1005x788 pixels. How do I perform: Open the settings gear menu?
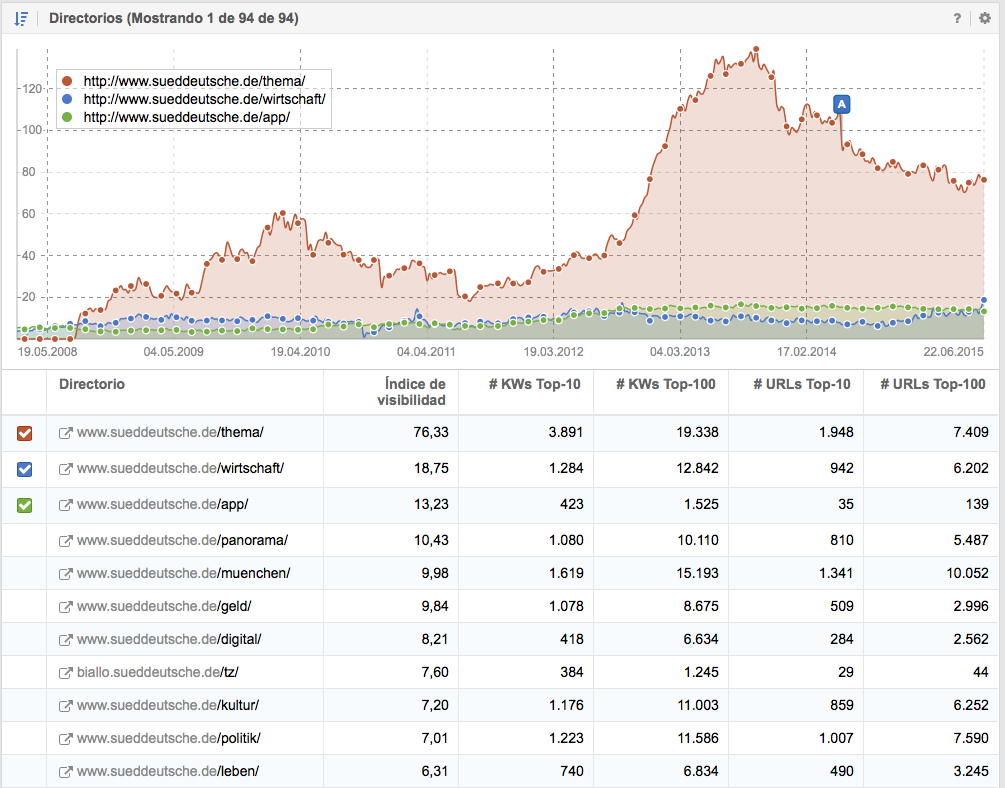point(985,18)
